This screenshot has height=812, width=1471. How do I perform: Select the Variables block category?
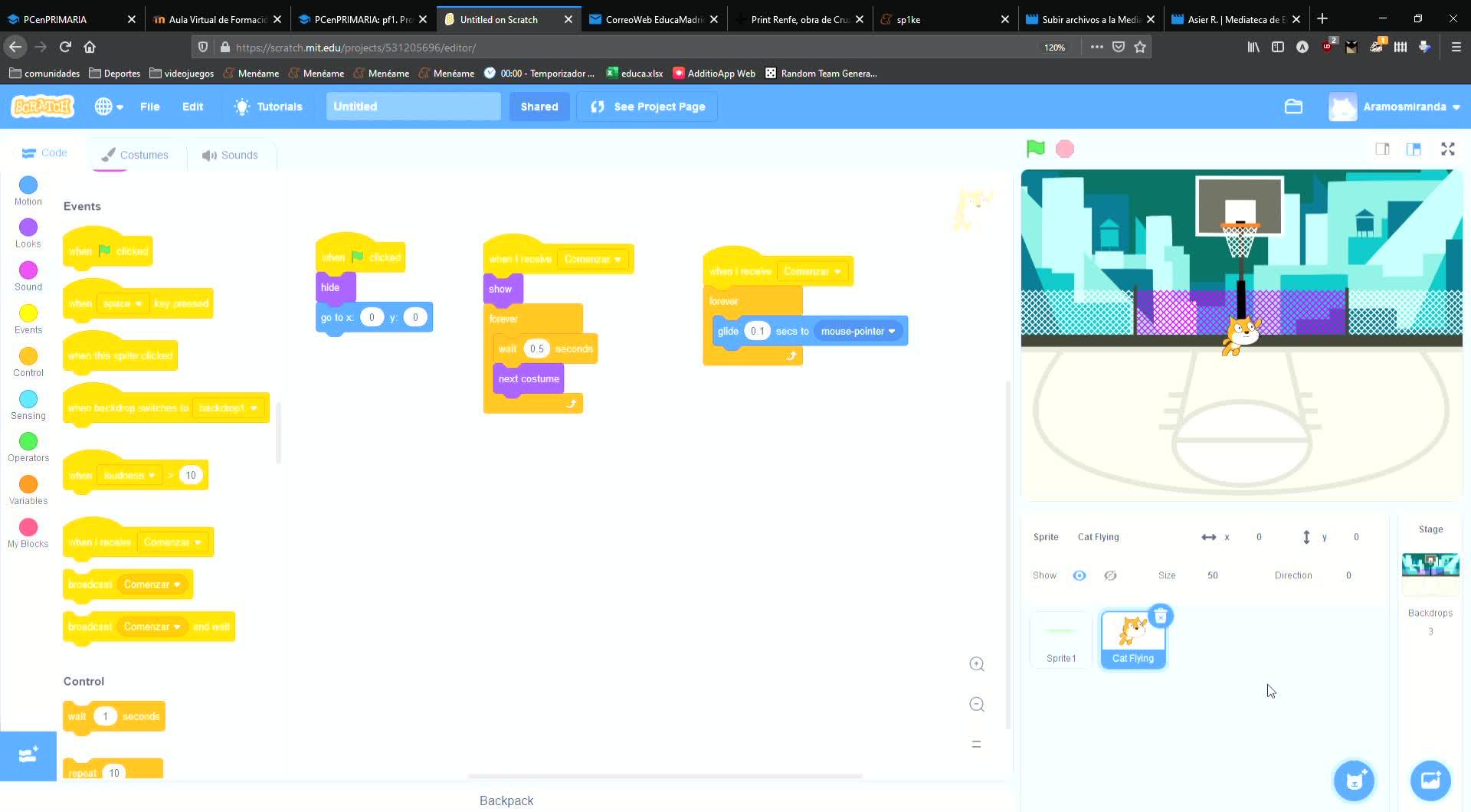[28, 490]
